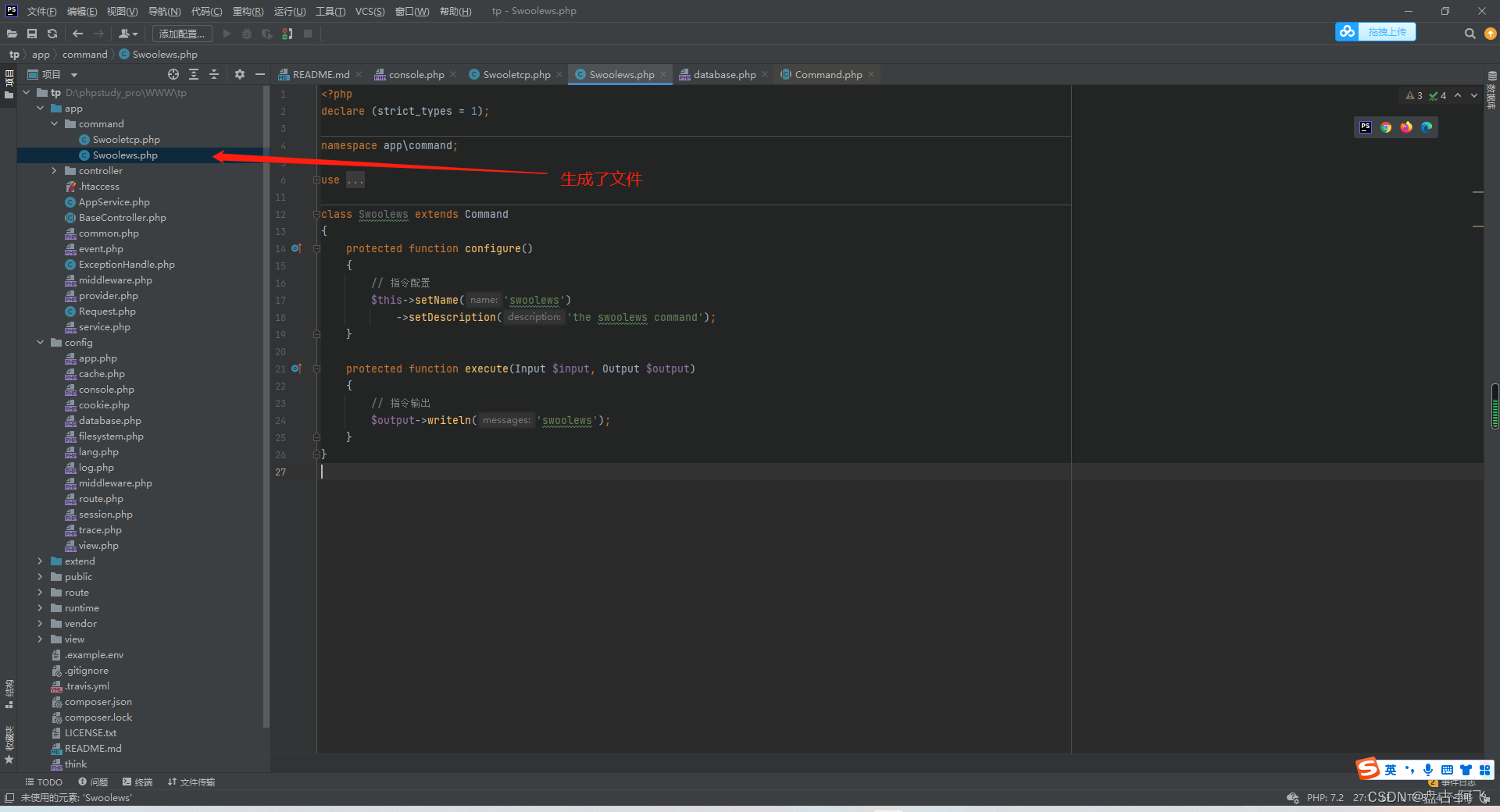
Task: Click the orange update notification icon
Action: tap(1491, 34)
